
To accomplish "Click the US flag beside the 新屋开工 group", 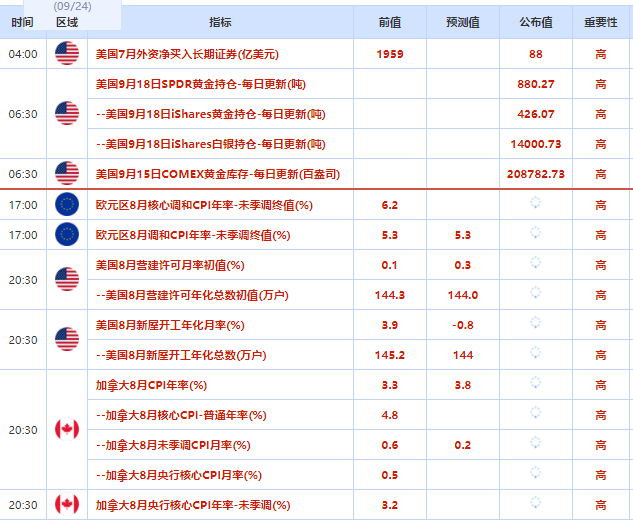I will (67, 339).
